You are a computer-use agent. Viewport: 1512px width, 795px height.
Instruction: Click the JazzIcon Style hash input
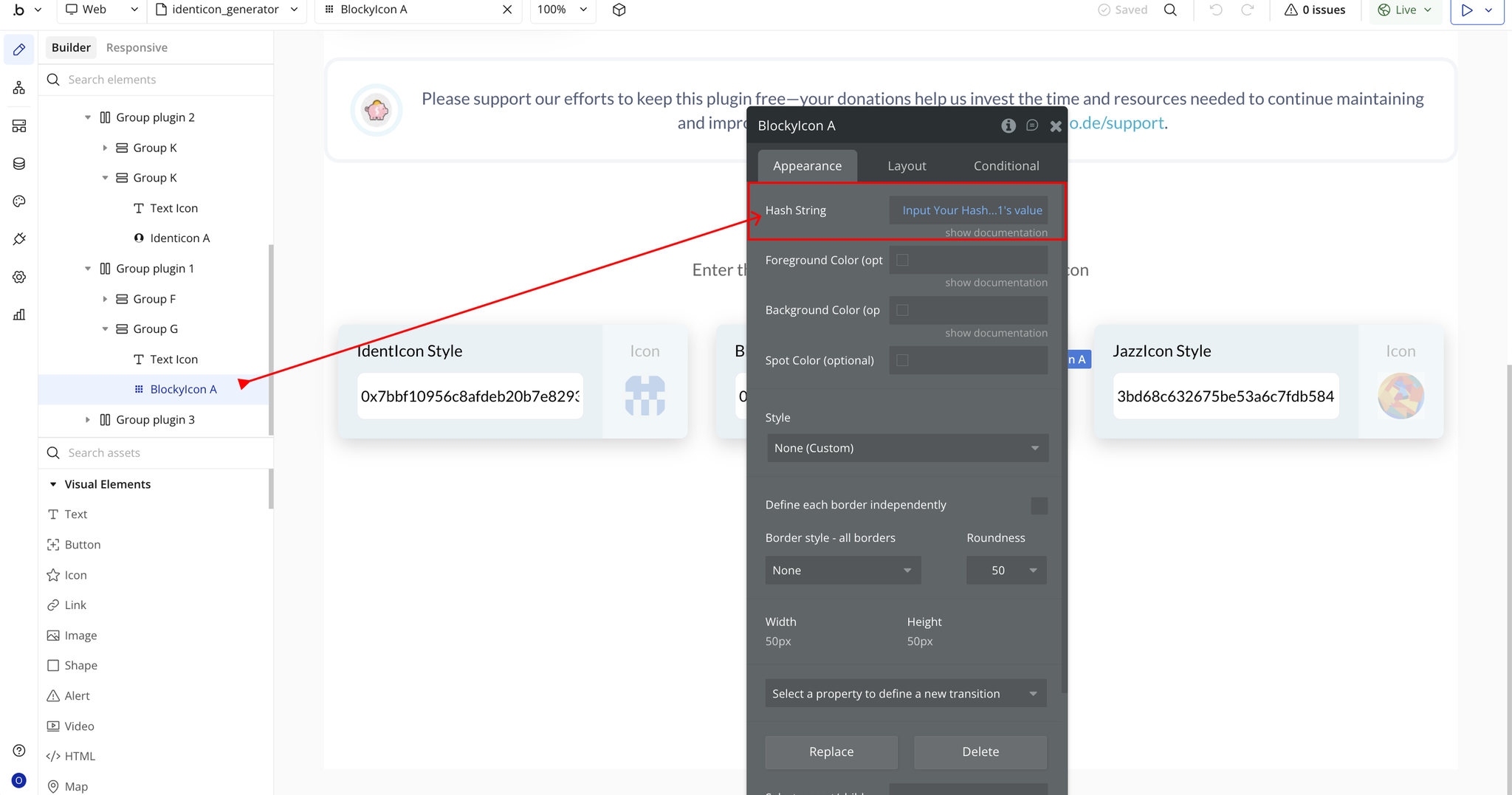point(1226,396)
